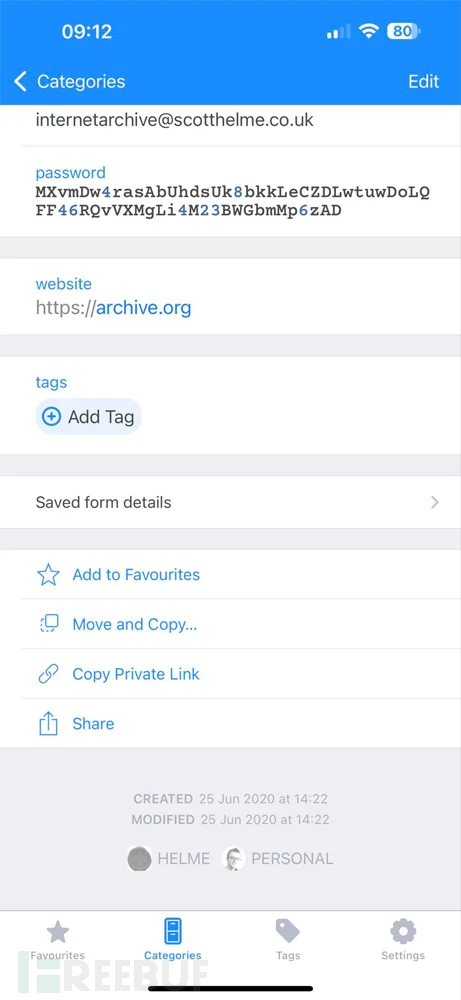461x1000 pixels.
Task: Tap the Add Tag button
Action: coord(88,417)
